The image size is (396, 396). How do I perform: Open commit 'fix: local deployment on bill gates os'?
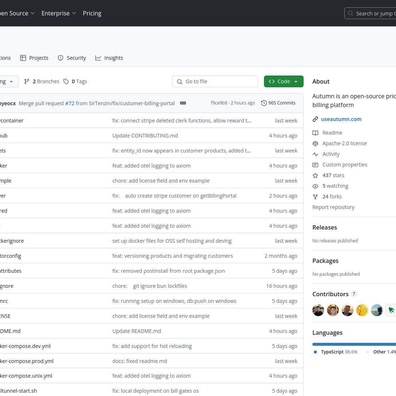(155, 391)
